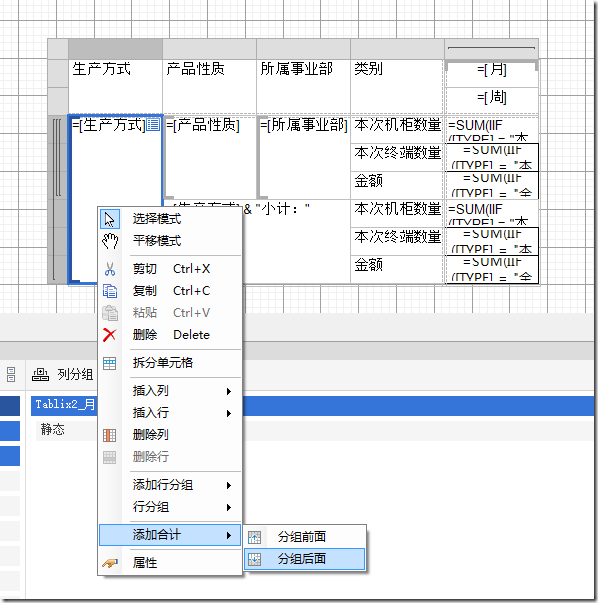
Task: Click the column handle above 生产方式
Action: click(115, 49)
